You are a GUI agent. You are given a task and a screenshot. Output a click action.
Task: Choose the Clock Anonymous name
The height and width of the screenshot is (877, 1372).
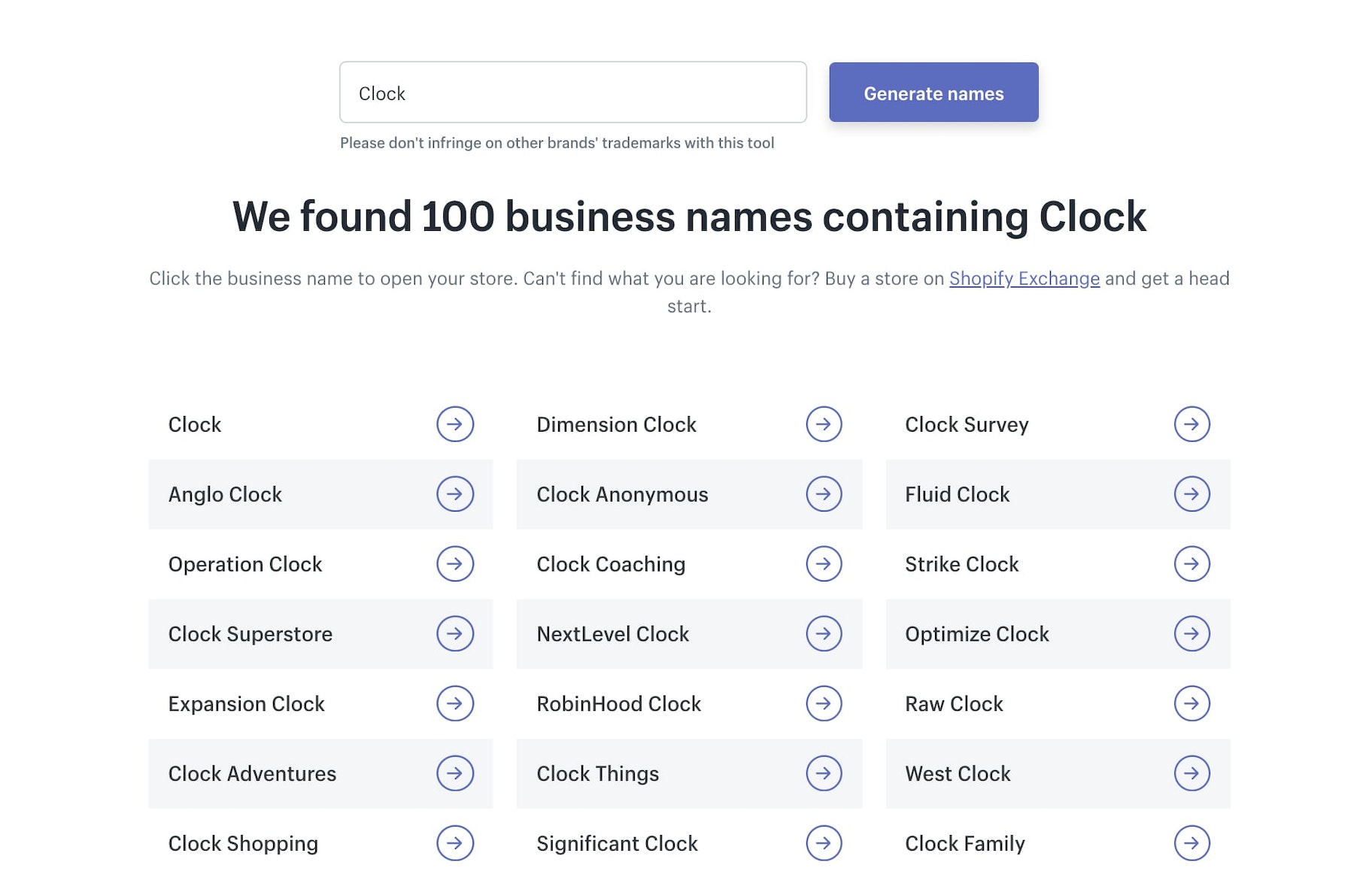(622, 494)
